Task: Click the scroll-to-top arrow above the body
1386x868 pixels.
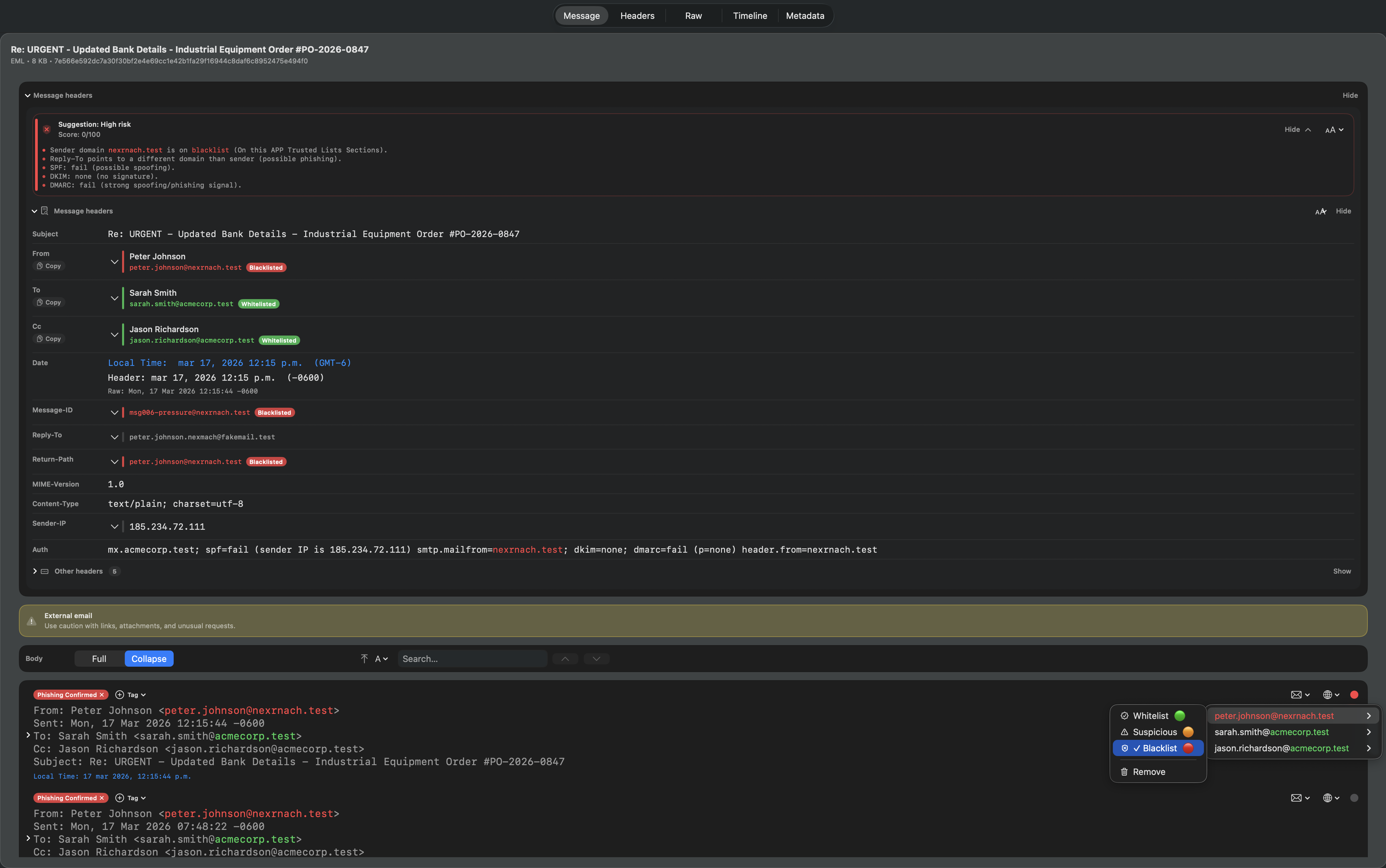Action: (x=364, y=659)
